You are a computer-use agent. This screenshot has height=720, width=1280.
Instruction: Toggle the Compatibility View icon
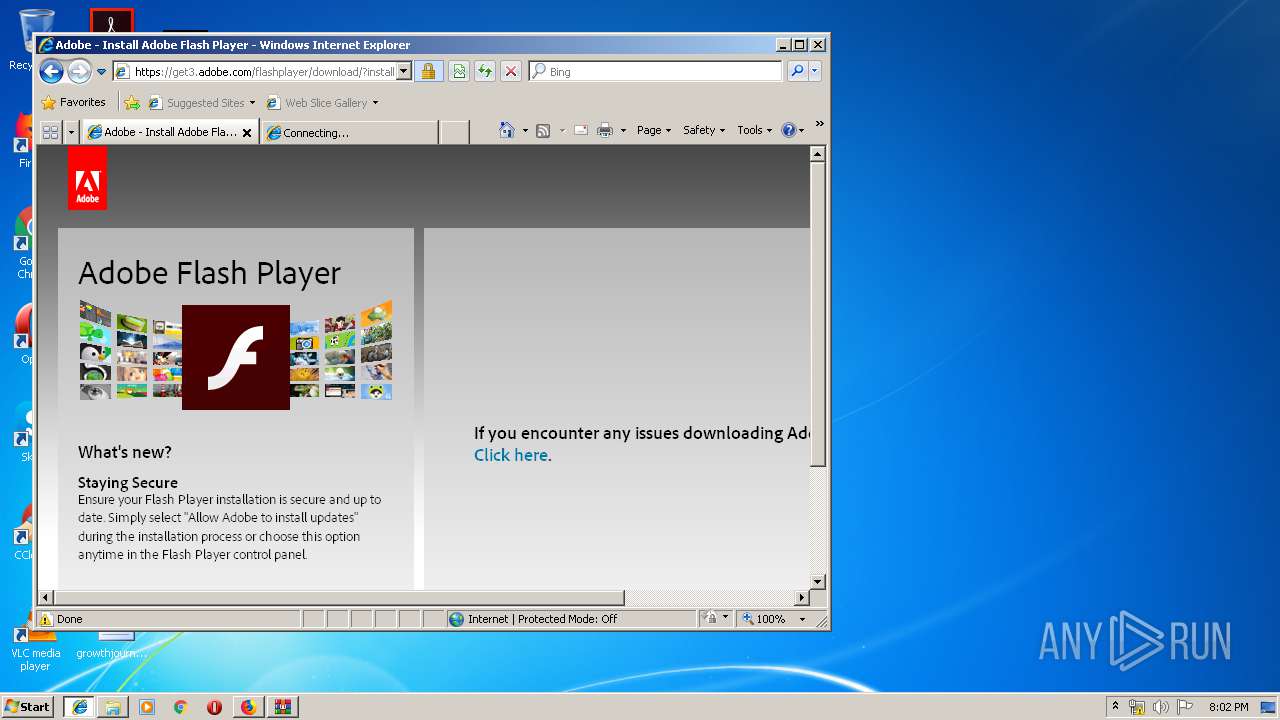tap(458, 71)
